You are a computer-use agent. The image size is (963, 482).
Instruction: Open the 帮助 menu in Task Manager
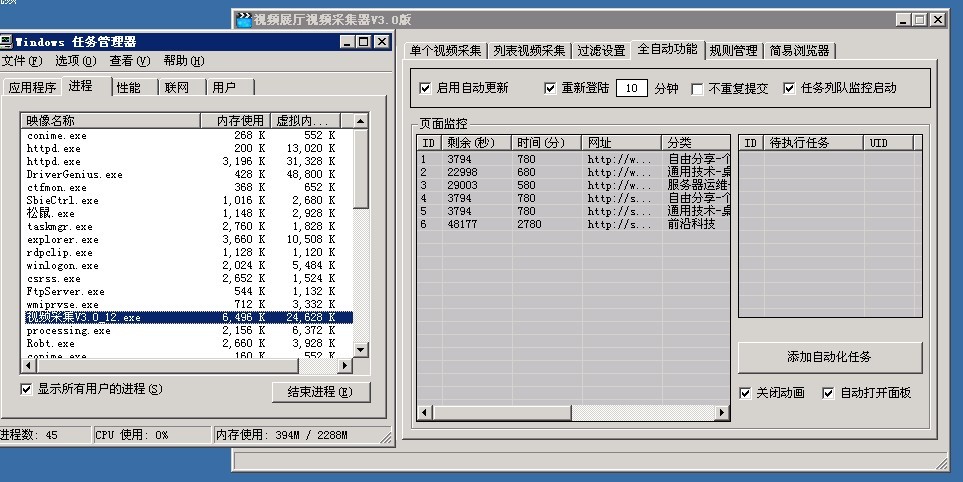184,61
